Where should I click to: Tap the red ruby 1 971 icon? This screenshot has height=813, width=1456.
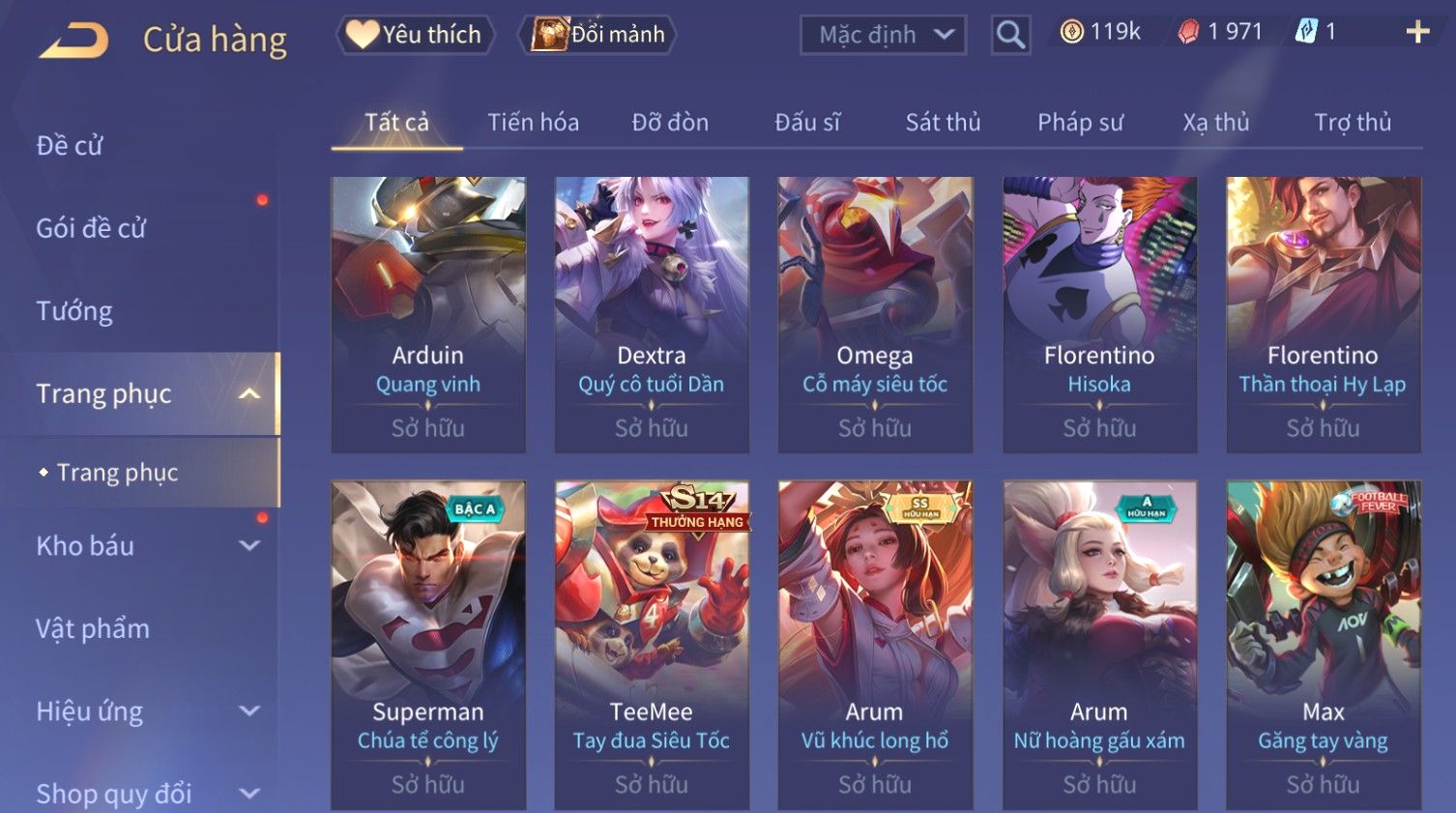[1188, 33]
